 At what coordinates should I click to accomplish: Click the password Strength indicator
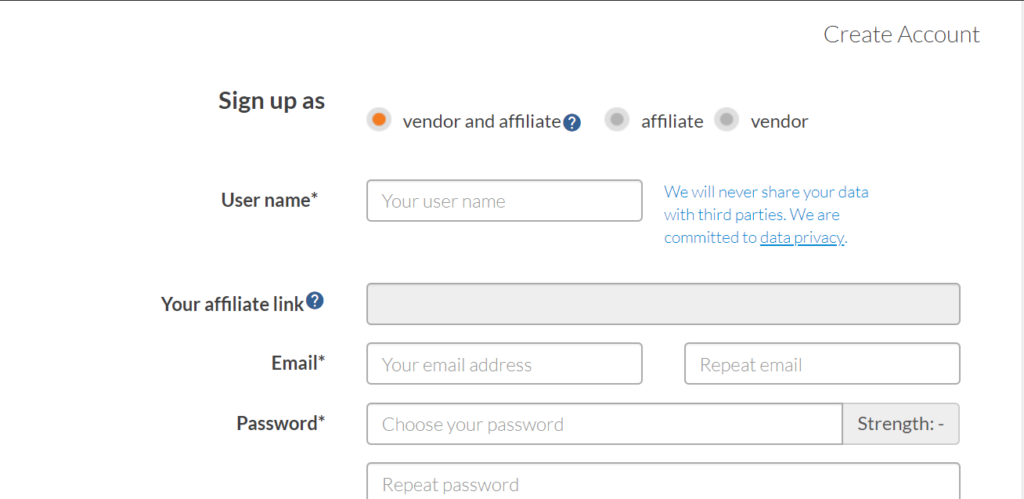click(x=901, y=424)
